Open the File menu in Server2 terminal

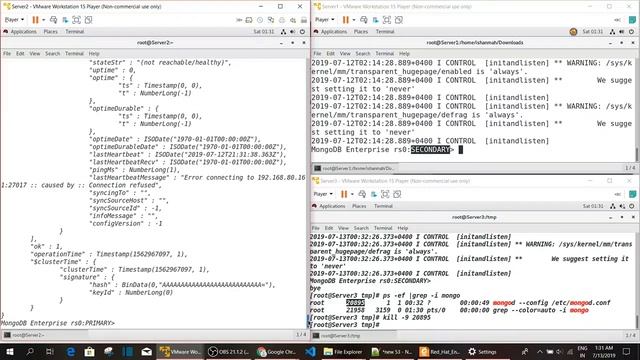pyautogui.click(x=7, y=53)
